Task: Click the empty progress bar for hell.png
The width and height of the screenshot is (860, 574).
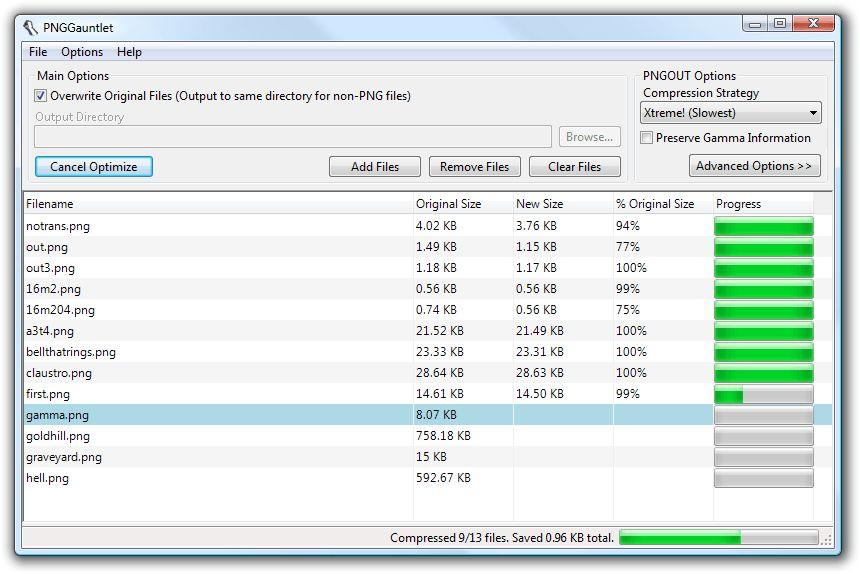Action: pos(763,478)
